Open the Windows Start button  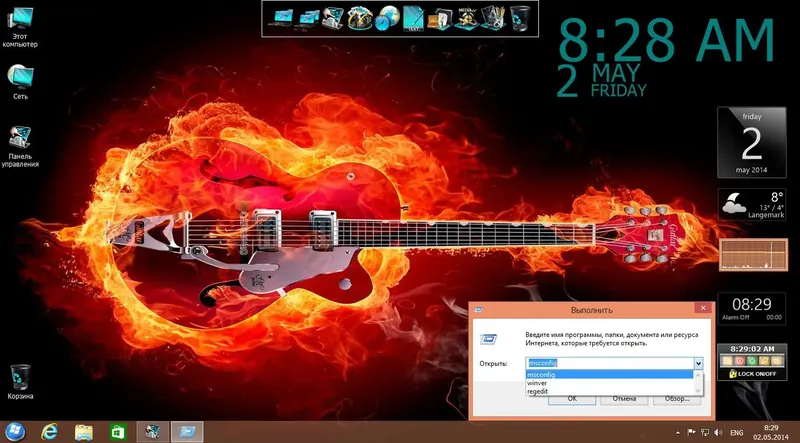[16, 432]
